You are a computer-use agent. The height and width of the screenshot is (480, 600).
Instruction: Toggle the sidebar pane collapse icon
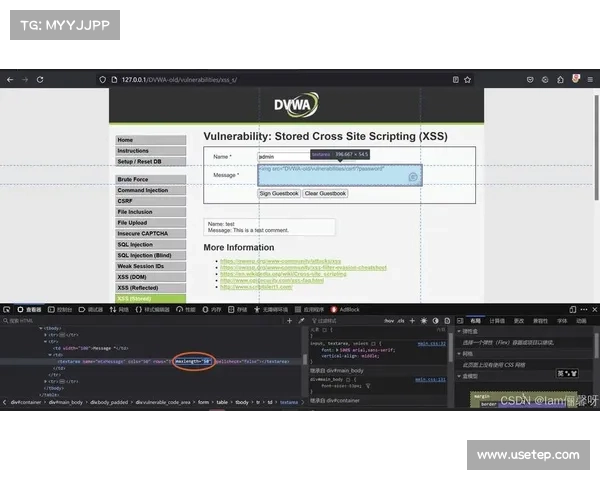[460, 321]
